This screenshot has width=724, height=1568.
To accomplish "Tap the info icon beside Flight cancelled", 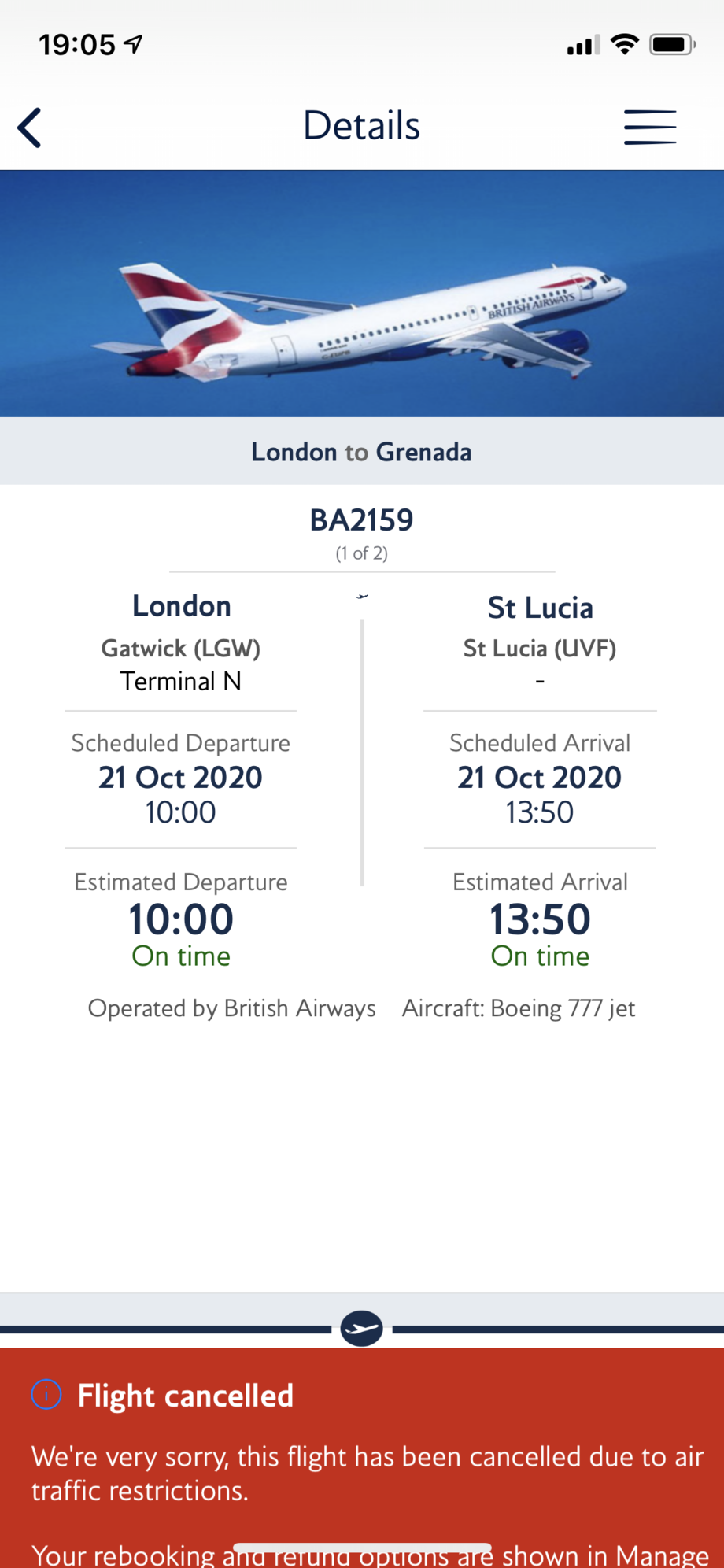I will 46,1395.
